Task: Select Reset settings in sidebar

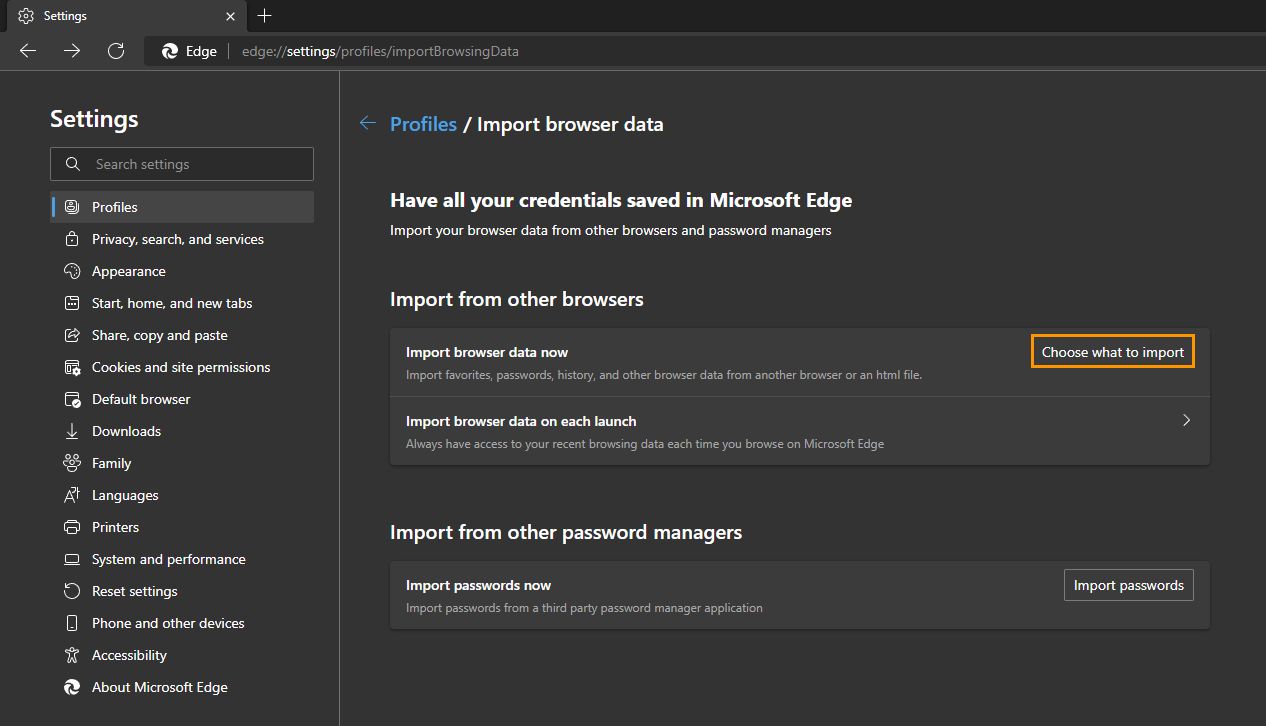Action: (182, 591)
